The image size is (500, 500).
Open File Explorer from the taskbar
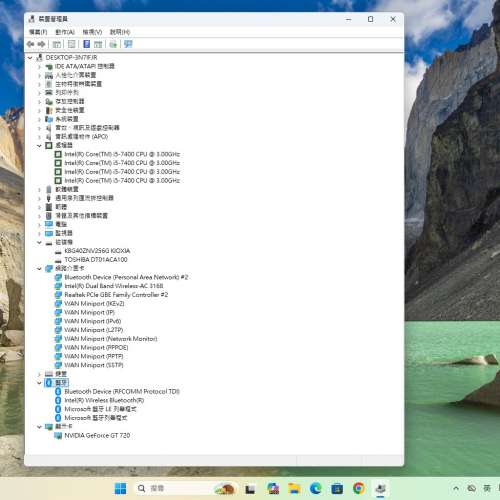294,489
